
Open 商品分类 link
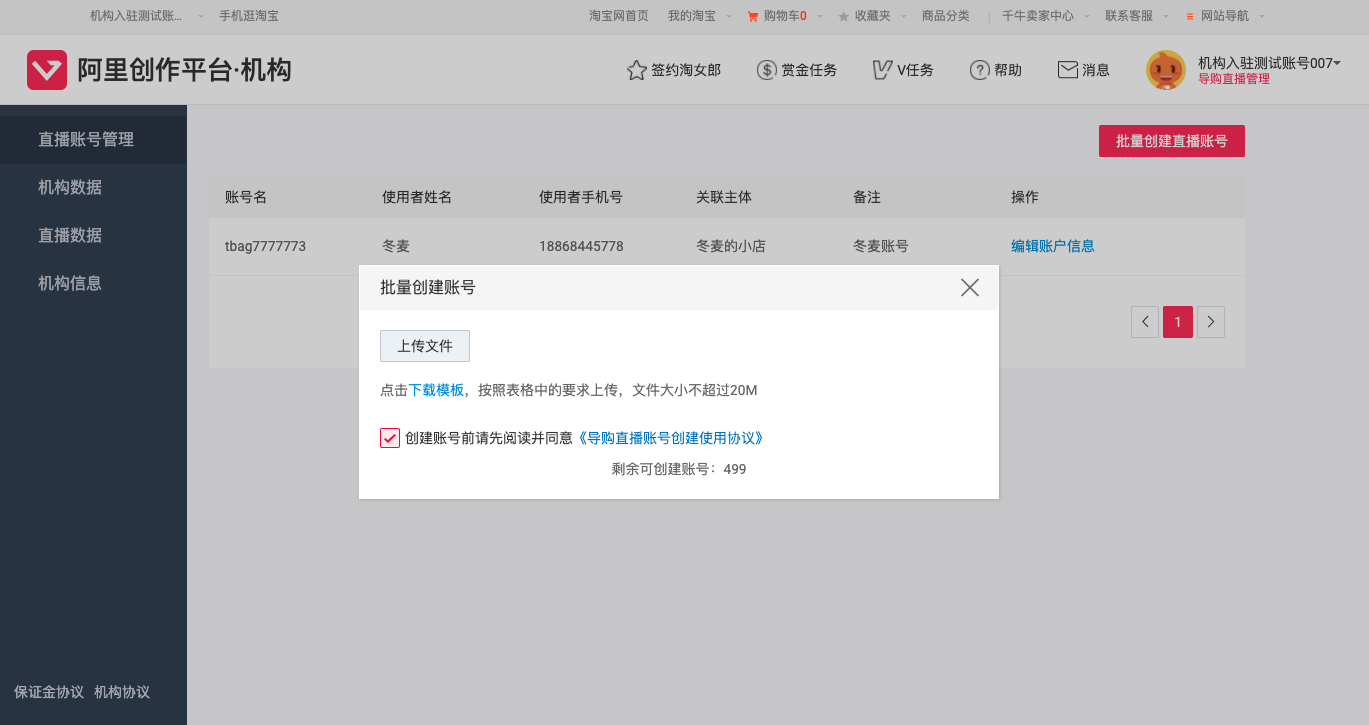click(x=946, y=16)
